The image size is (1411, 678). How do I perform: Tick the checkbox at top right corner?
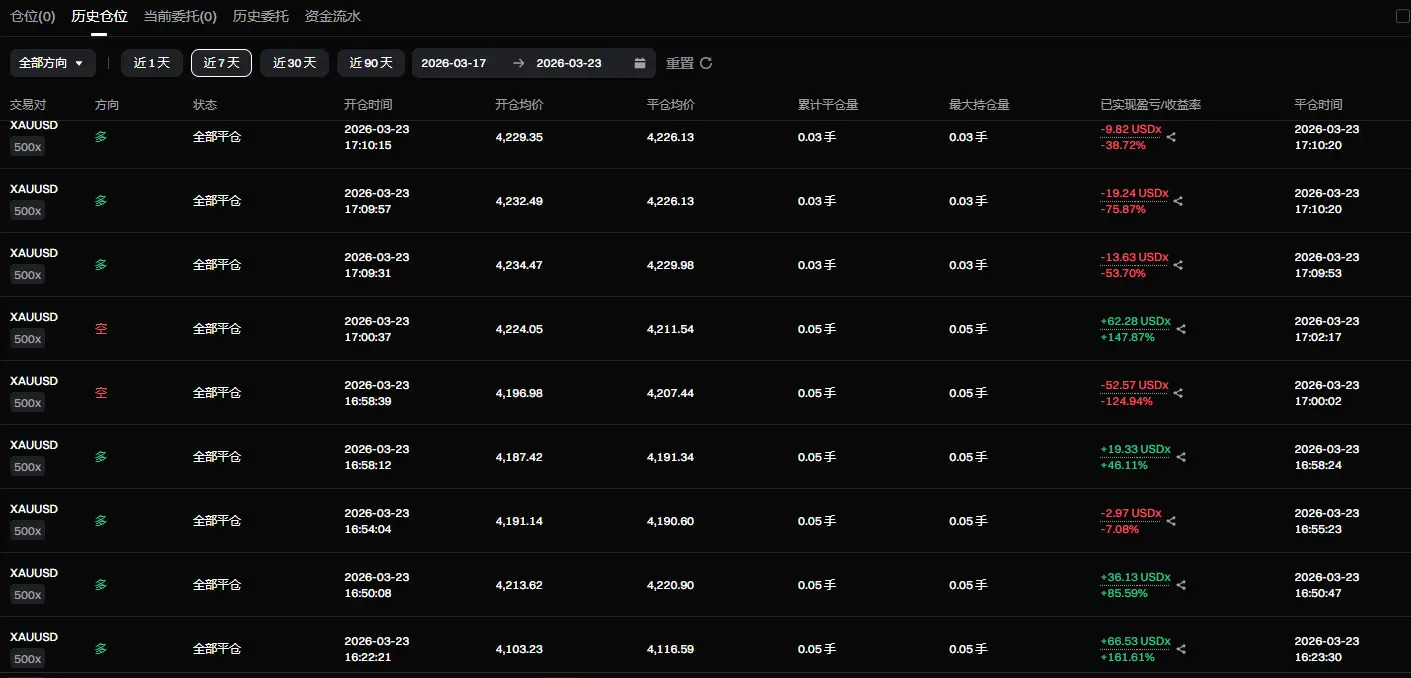pos(1401,16)
